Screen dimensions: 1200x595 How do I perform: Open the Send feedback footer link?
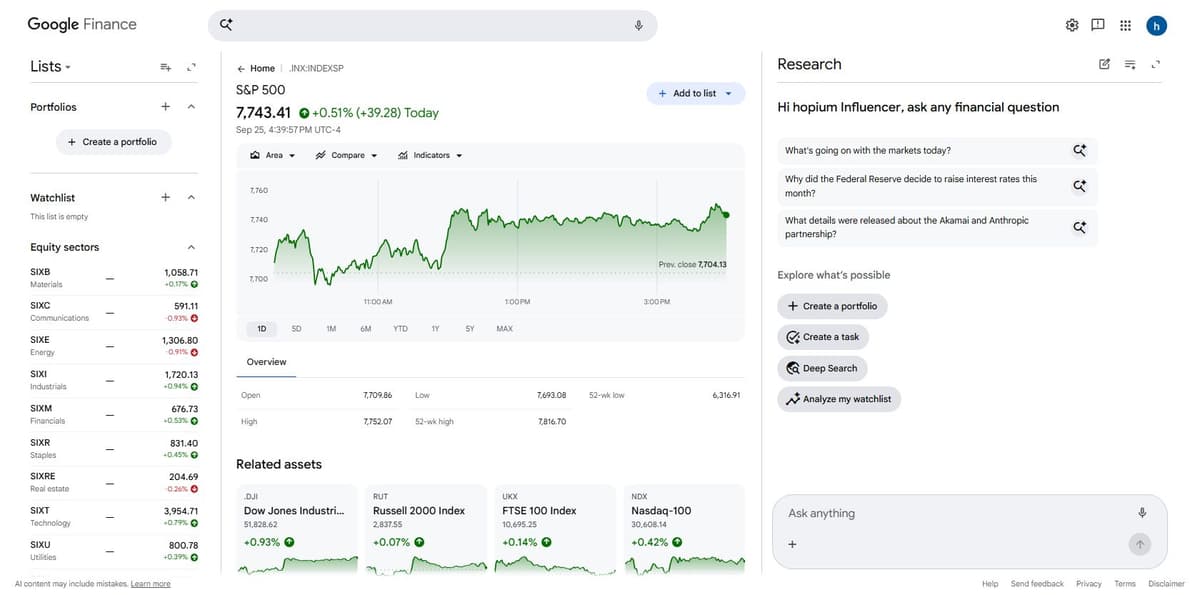point(1037,584)
